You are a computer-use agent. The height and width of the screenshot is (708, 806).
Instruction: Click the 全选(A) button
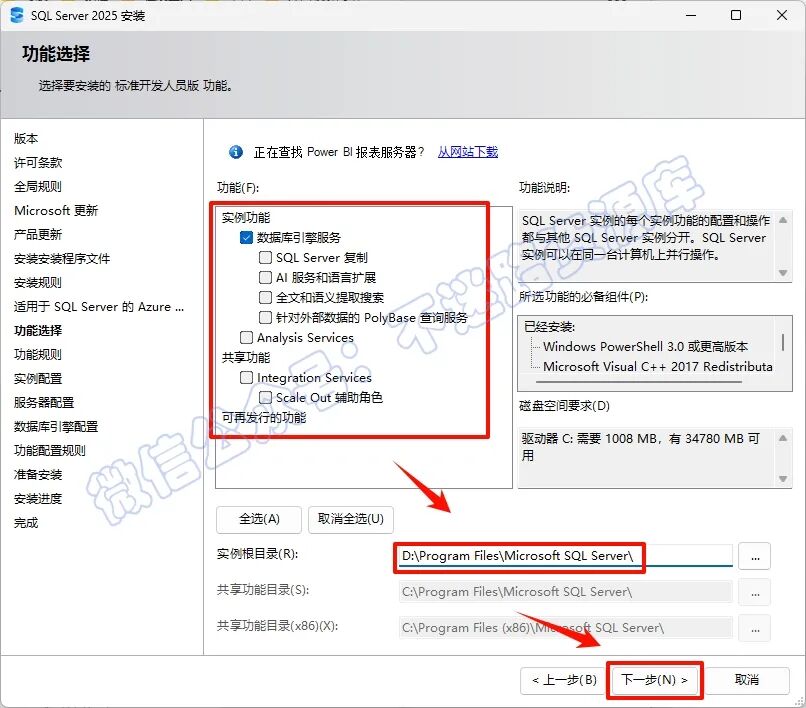point(259,519)
